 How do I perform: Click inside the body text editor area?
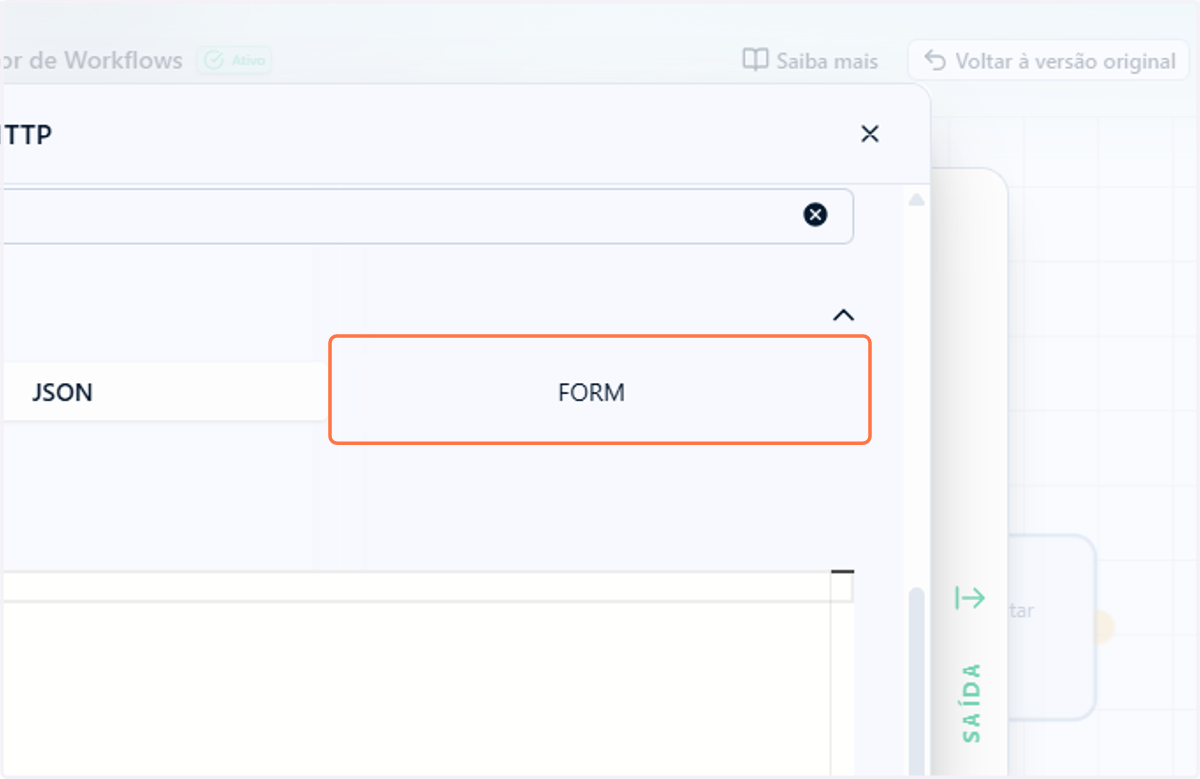pyautogui.click(x=415, y=688)
